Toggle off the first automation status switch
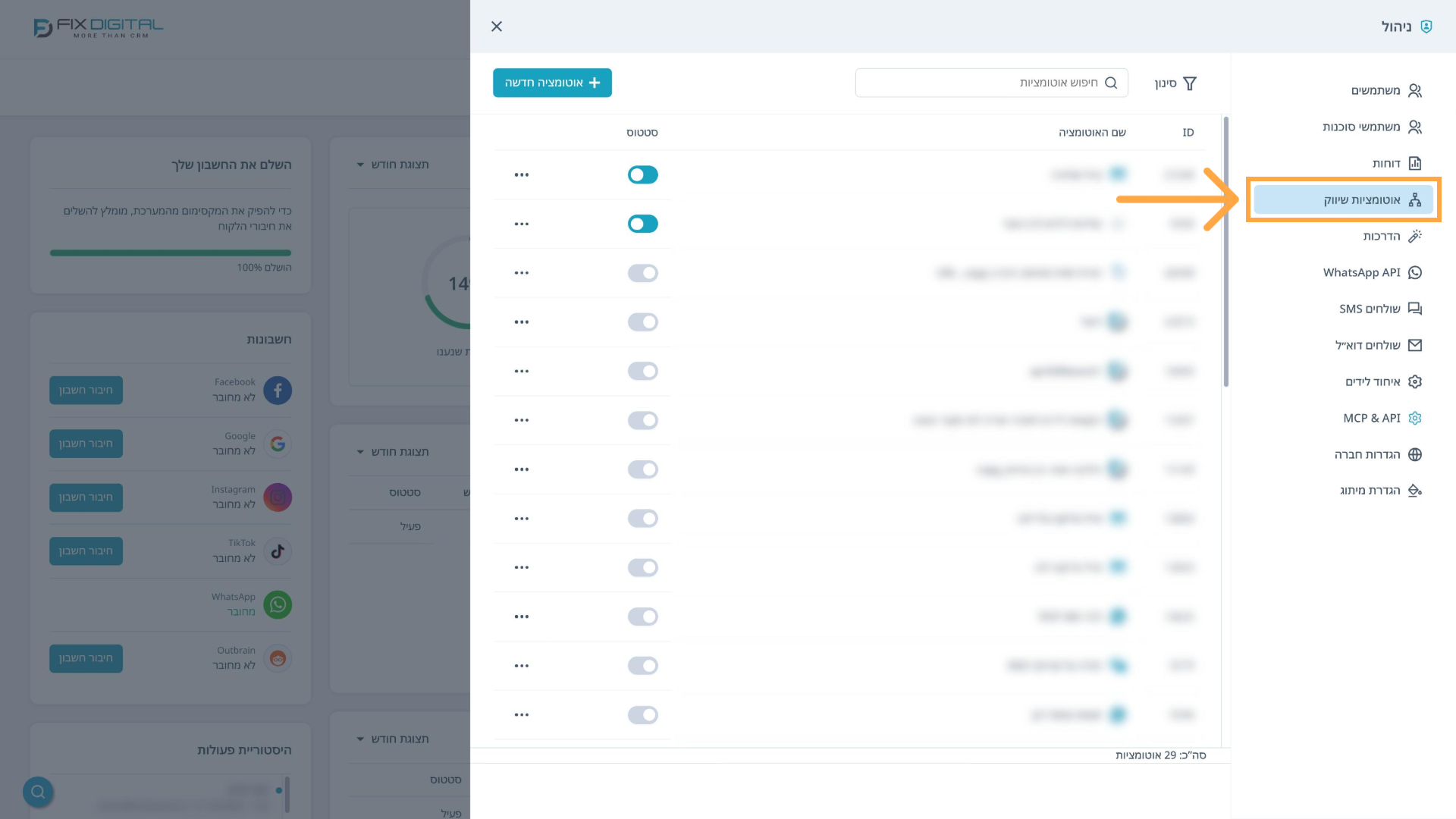 point(642,174)
